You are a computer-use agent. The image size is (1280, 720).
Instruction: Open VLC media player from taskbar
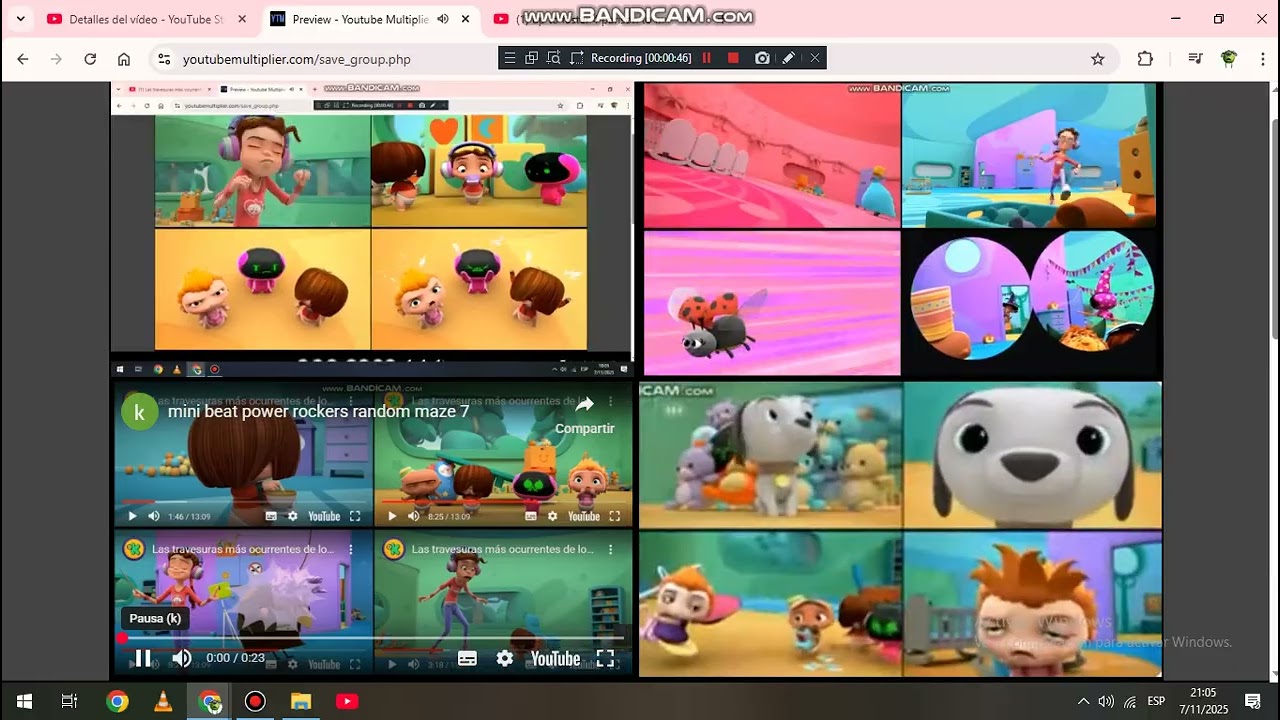(x=163, y=701)
